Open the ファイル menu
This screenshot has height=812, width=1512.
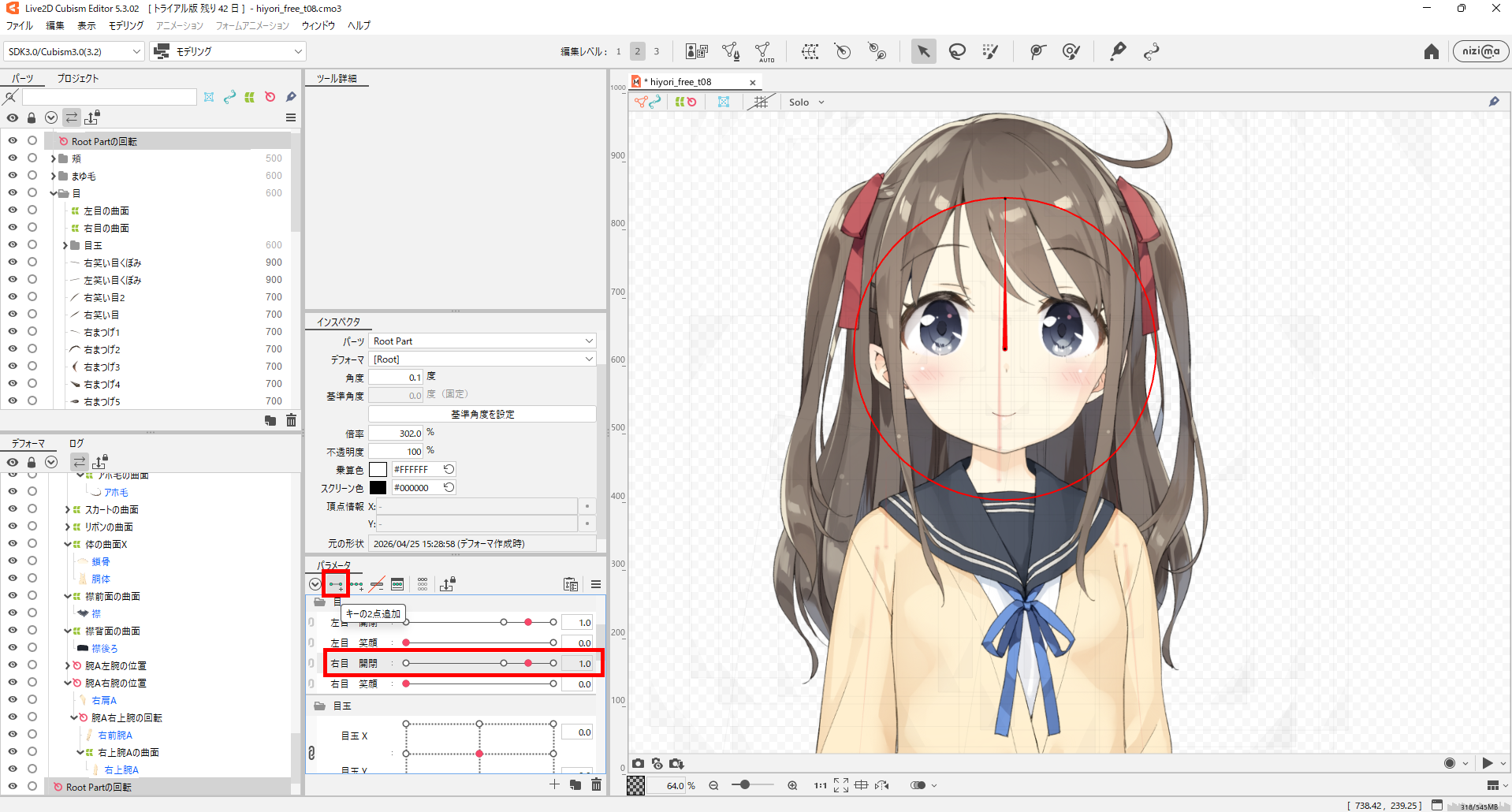20,26
